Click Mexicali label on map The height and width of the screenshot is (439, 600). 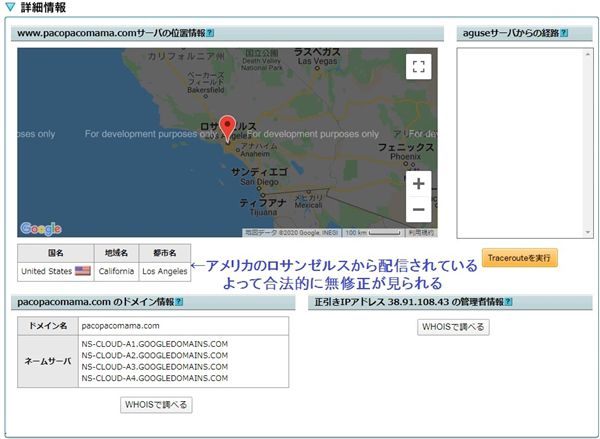click(308, 206)
